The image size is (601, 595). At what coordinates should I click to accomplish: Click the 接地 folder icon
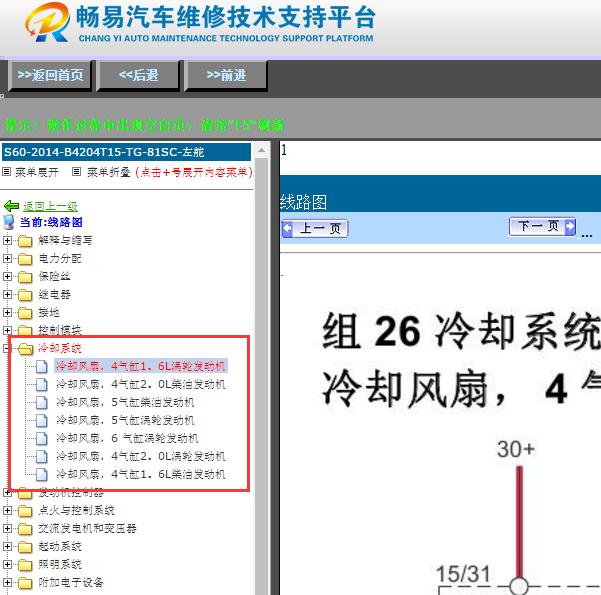[25, 313]
